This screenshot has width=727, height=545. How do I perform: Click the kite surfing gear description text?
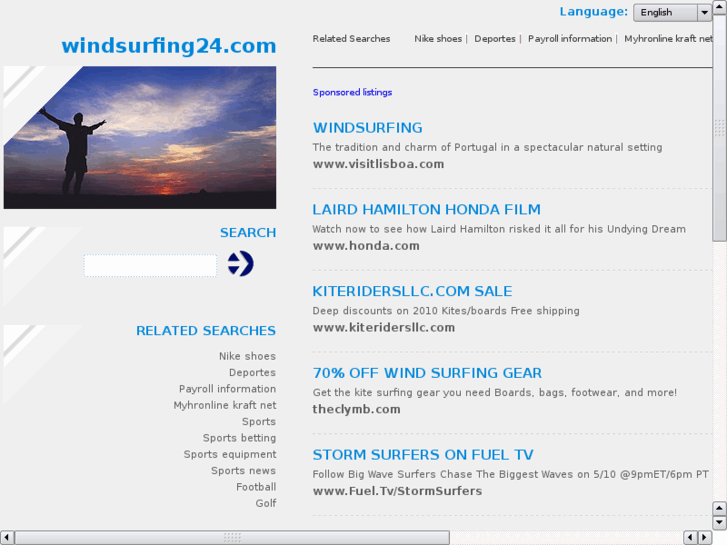pyautogui.click(x=495, y=392)
